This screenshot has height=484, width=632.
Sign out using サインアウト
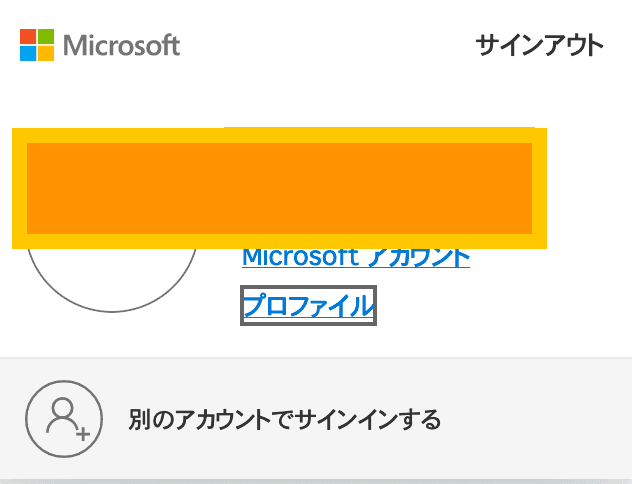tap(539, 45)
